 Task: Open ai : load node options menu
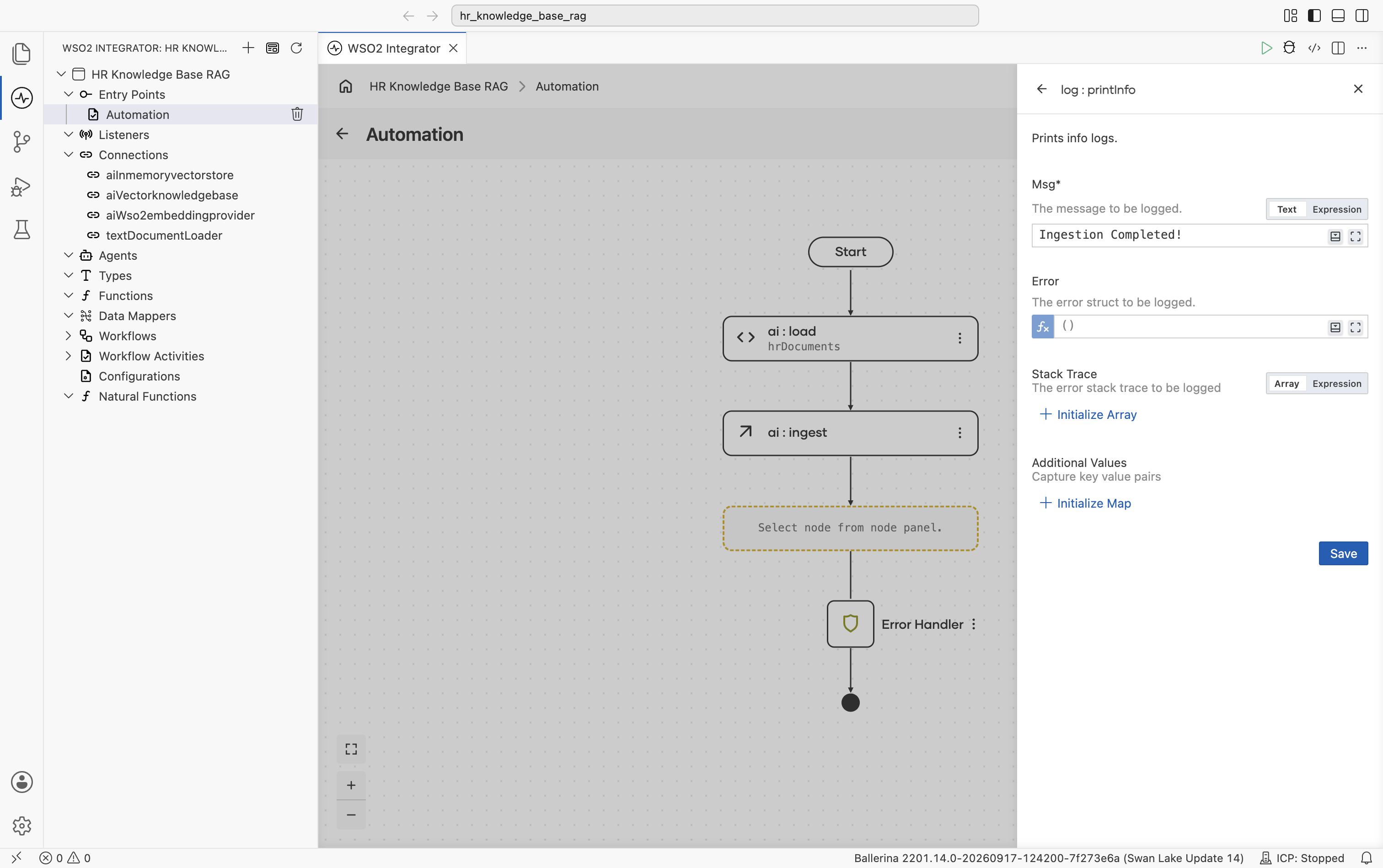tap(960, 338)
